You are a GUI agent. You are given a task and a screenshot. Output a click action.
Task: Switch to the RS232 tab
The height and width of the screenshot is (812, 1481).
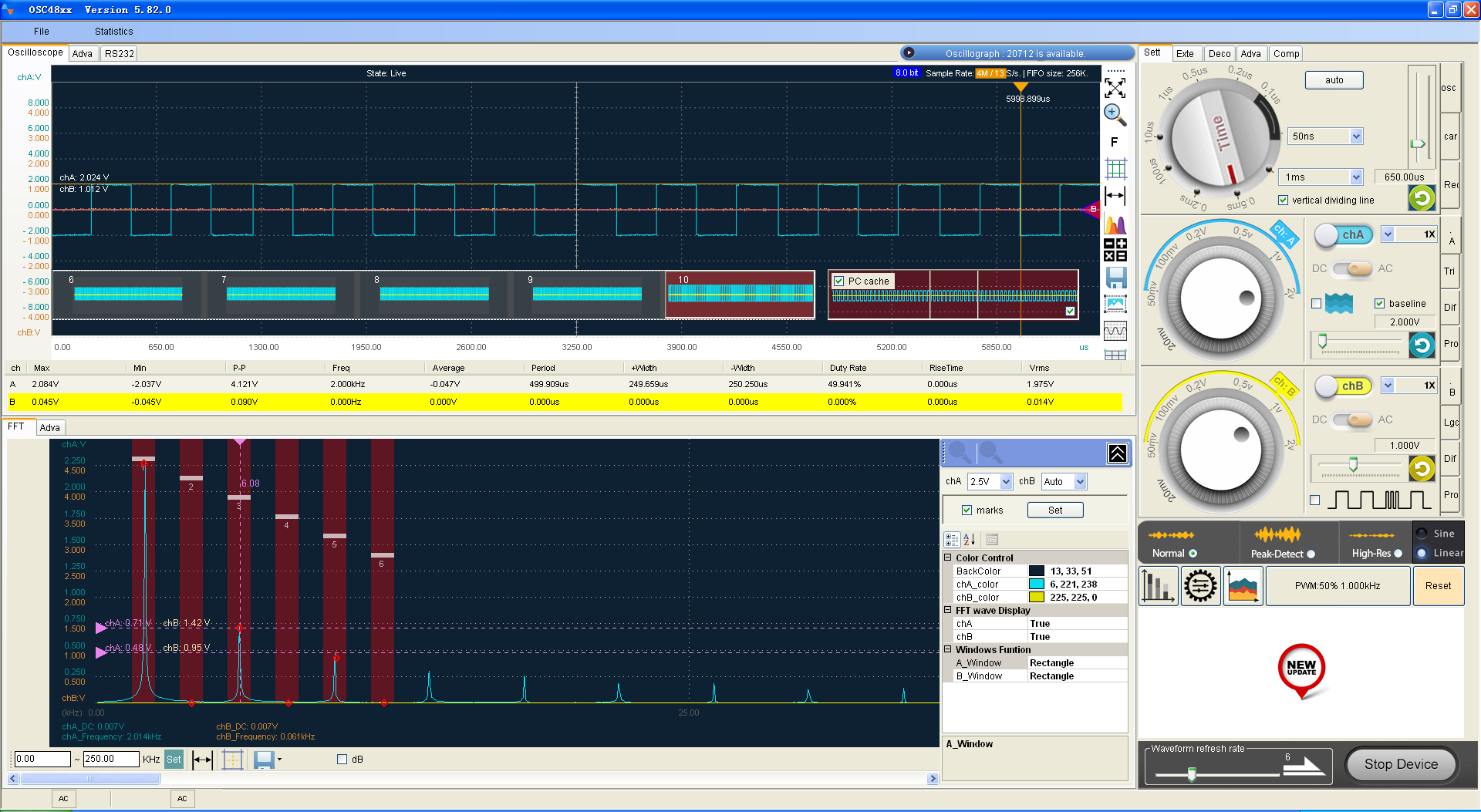pos(120,54)
